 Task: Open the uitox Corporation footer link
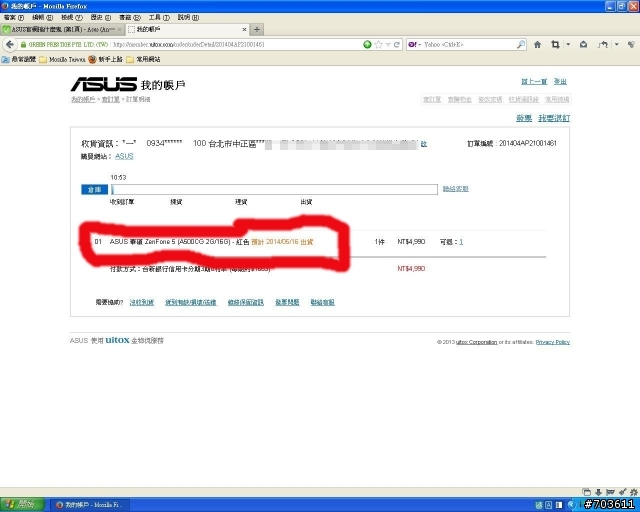pos(476,342)
